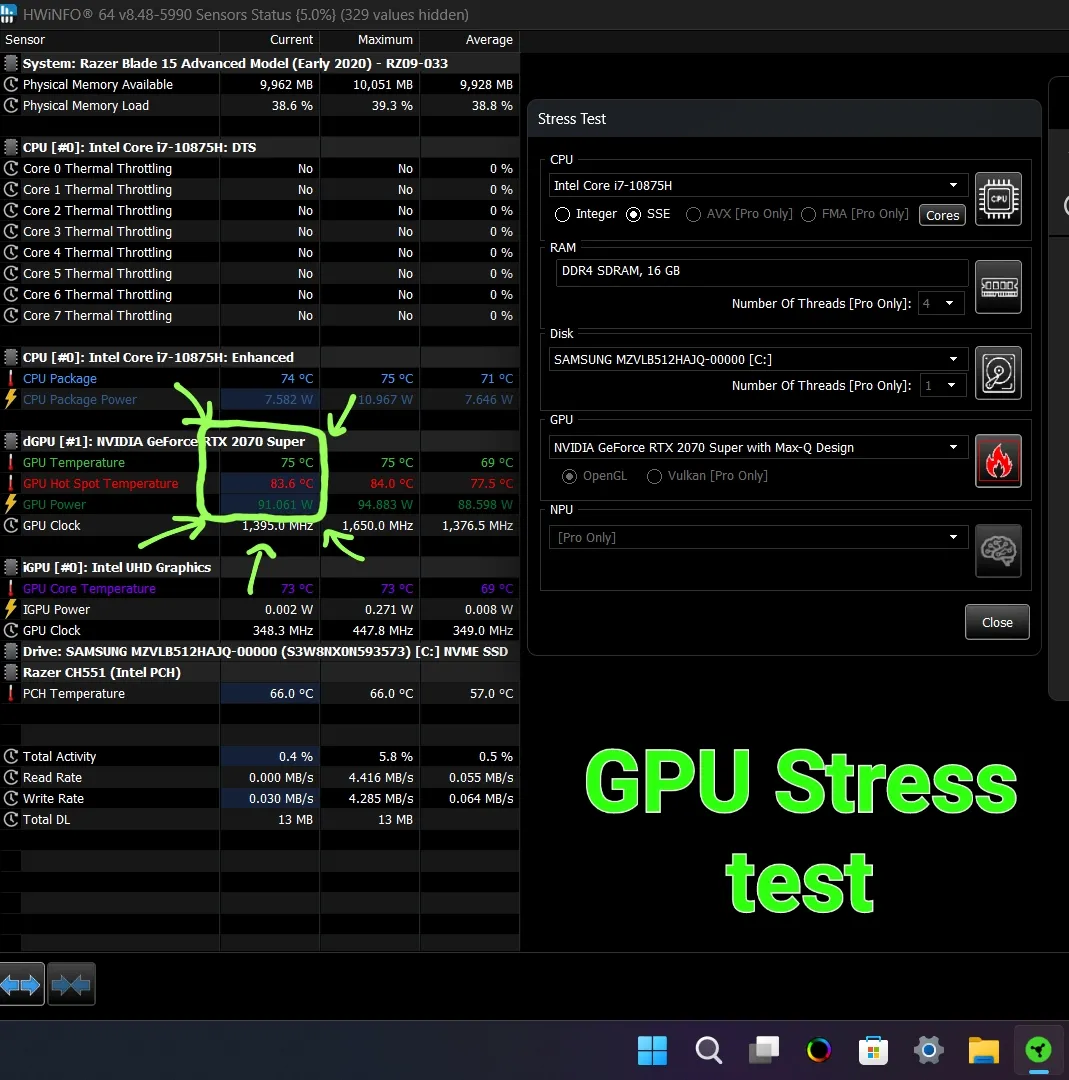This screenshot has height=1080, width=1069.
Task: Open the Windows Start menu
Action: click(x=652, y=1050)
